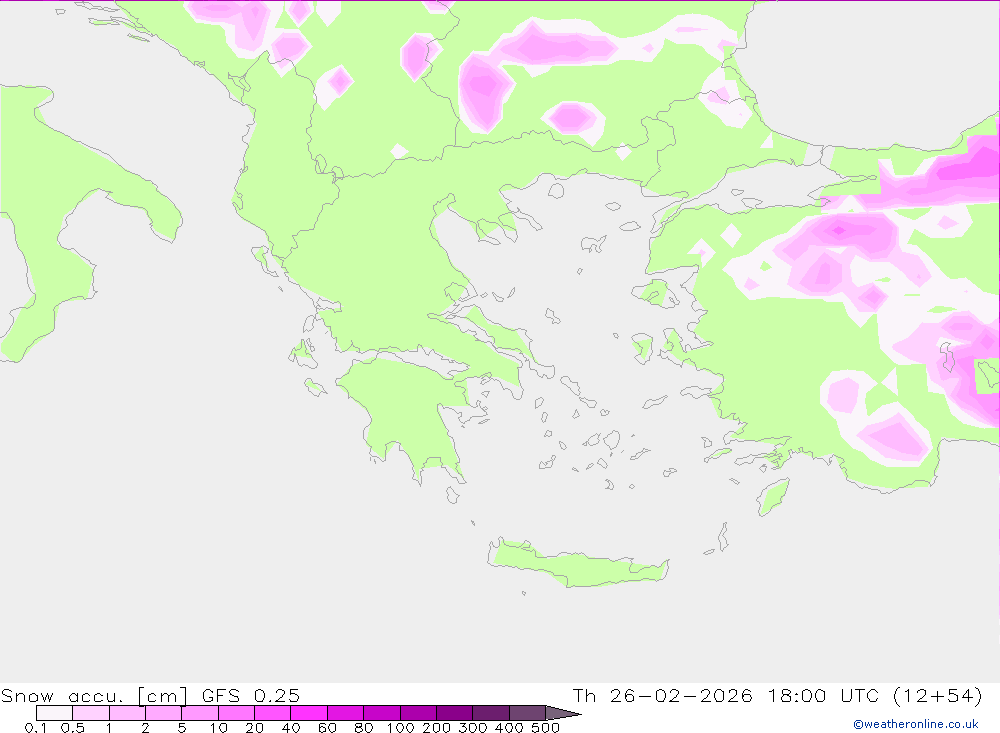The width and height of the screenshot is (1000, 733).
Task: Click the 0.1–0.5 cm legend swatch
Action: coord(54,713)
